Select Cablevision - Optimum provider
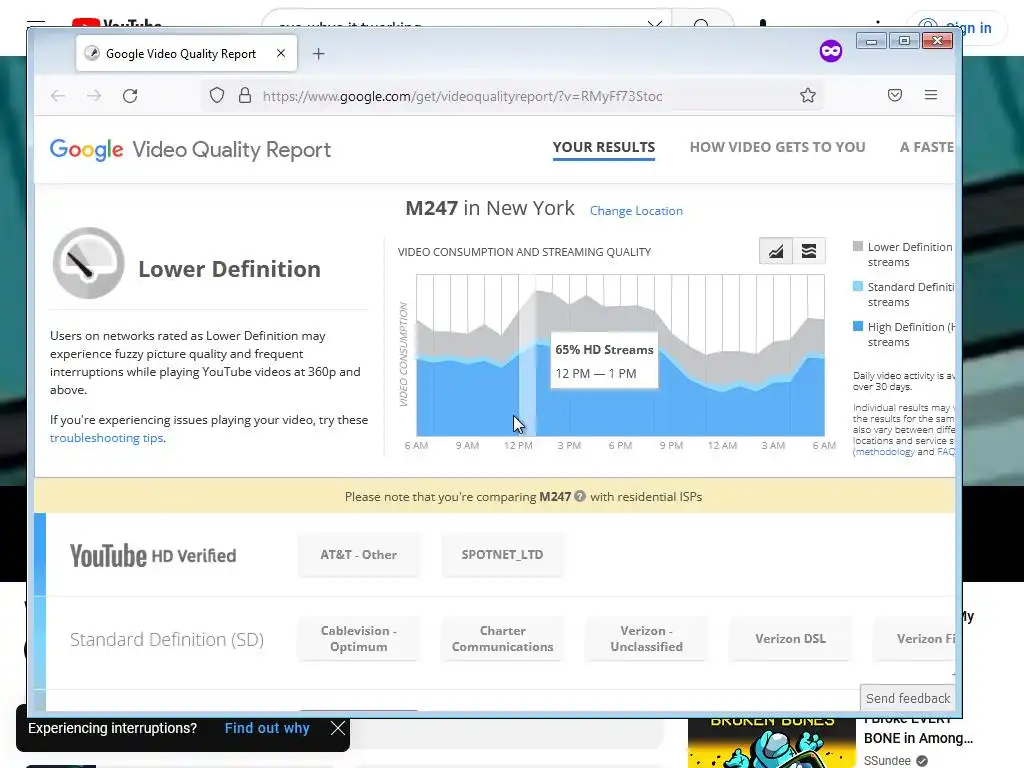 [359, 639]
